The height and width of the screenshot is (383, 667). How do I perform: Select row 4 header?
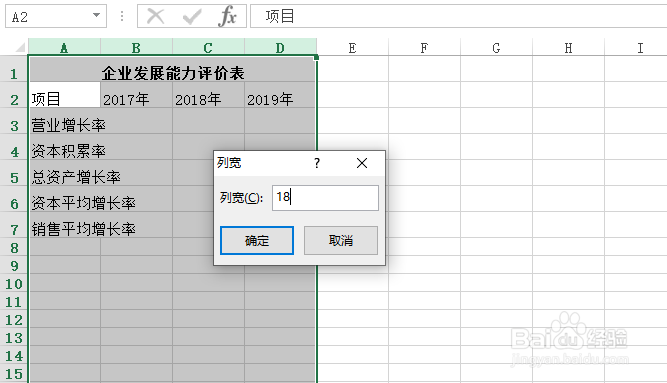pyautogui.click(x=14, y=147)
